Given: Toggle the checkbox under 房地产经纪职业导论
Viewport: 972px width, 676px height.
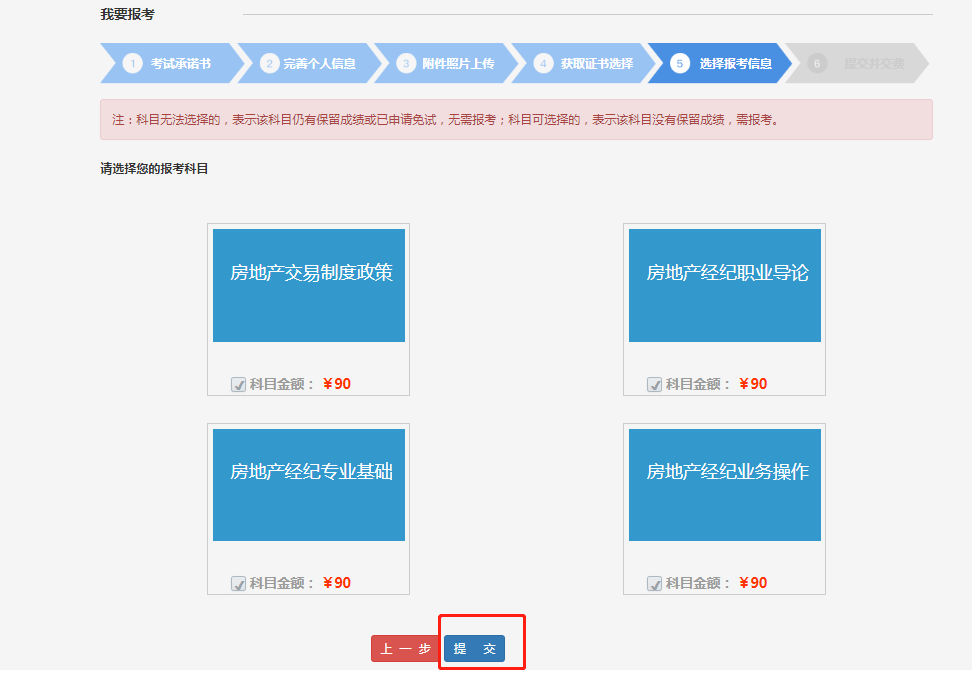Looking at the screenshot, I should pos(655,384).
